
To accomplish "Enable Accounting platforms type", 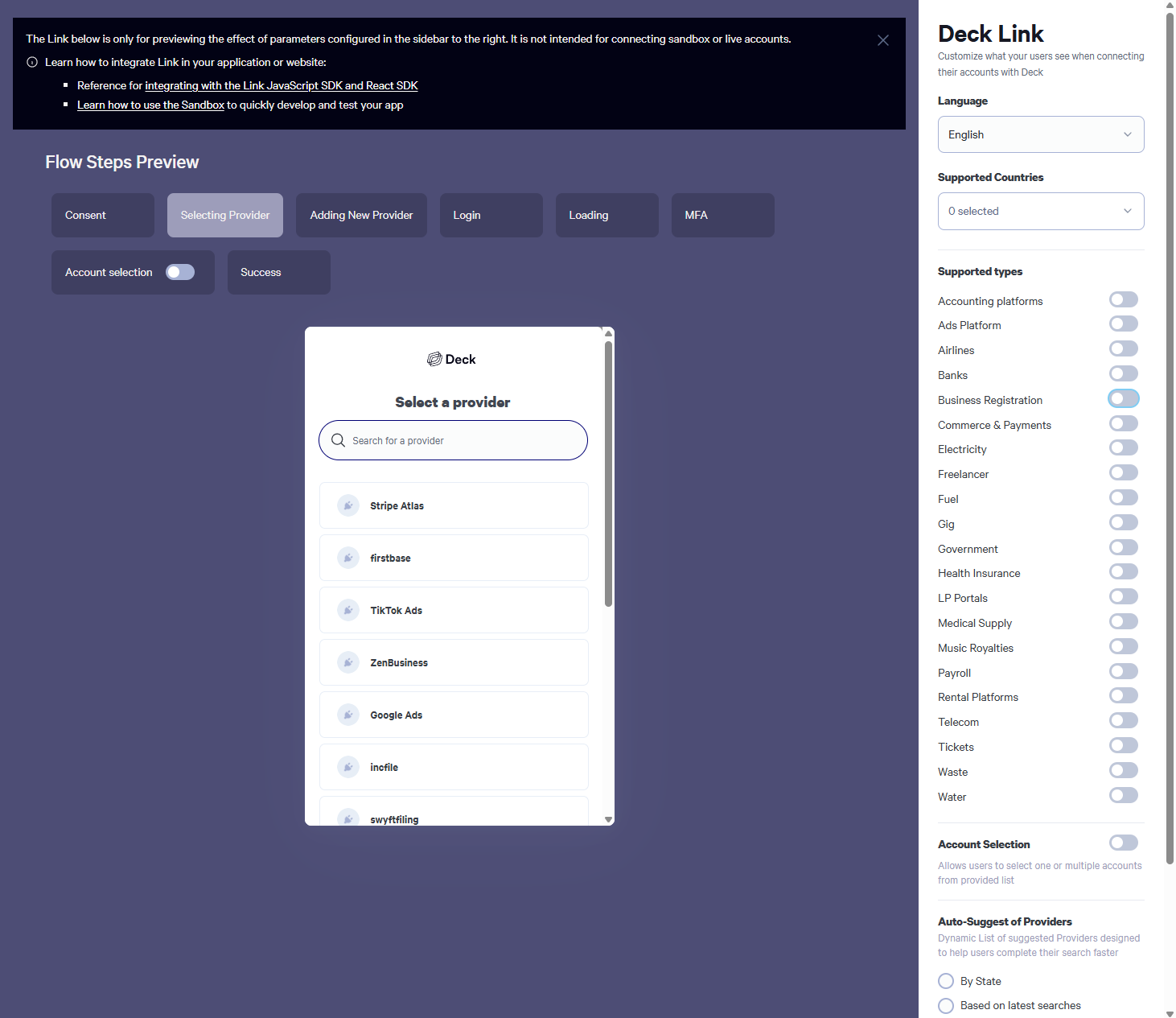I will pos(1124,299).
